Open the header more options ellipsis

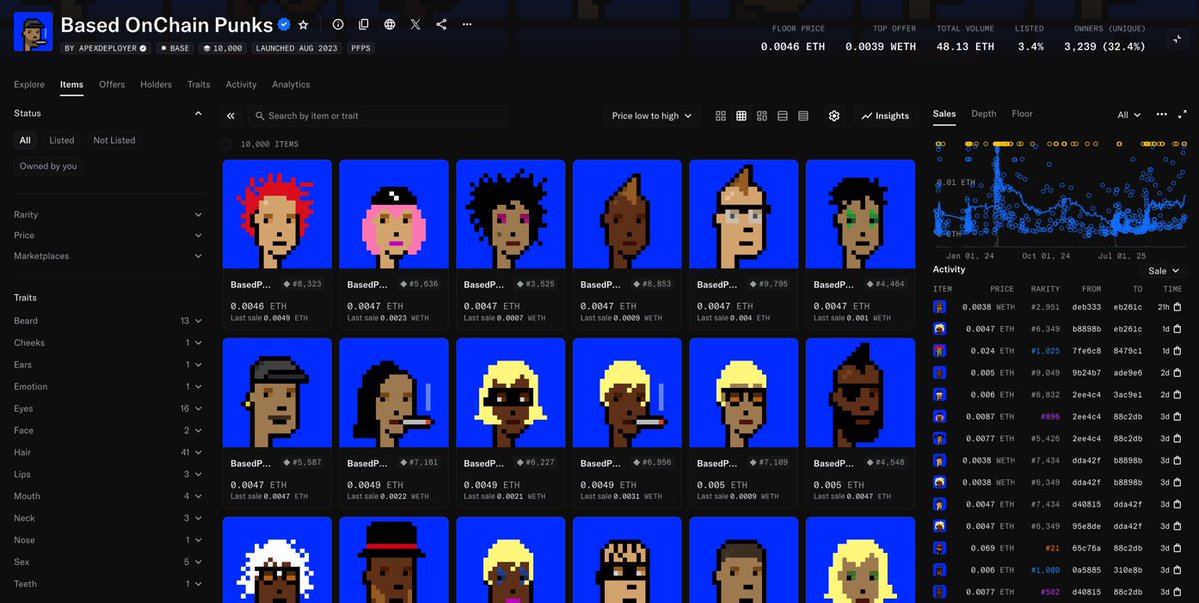467,24
